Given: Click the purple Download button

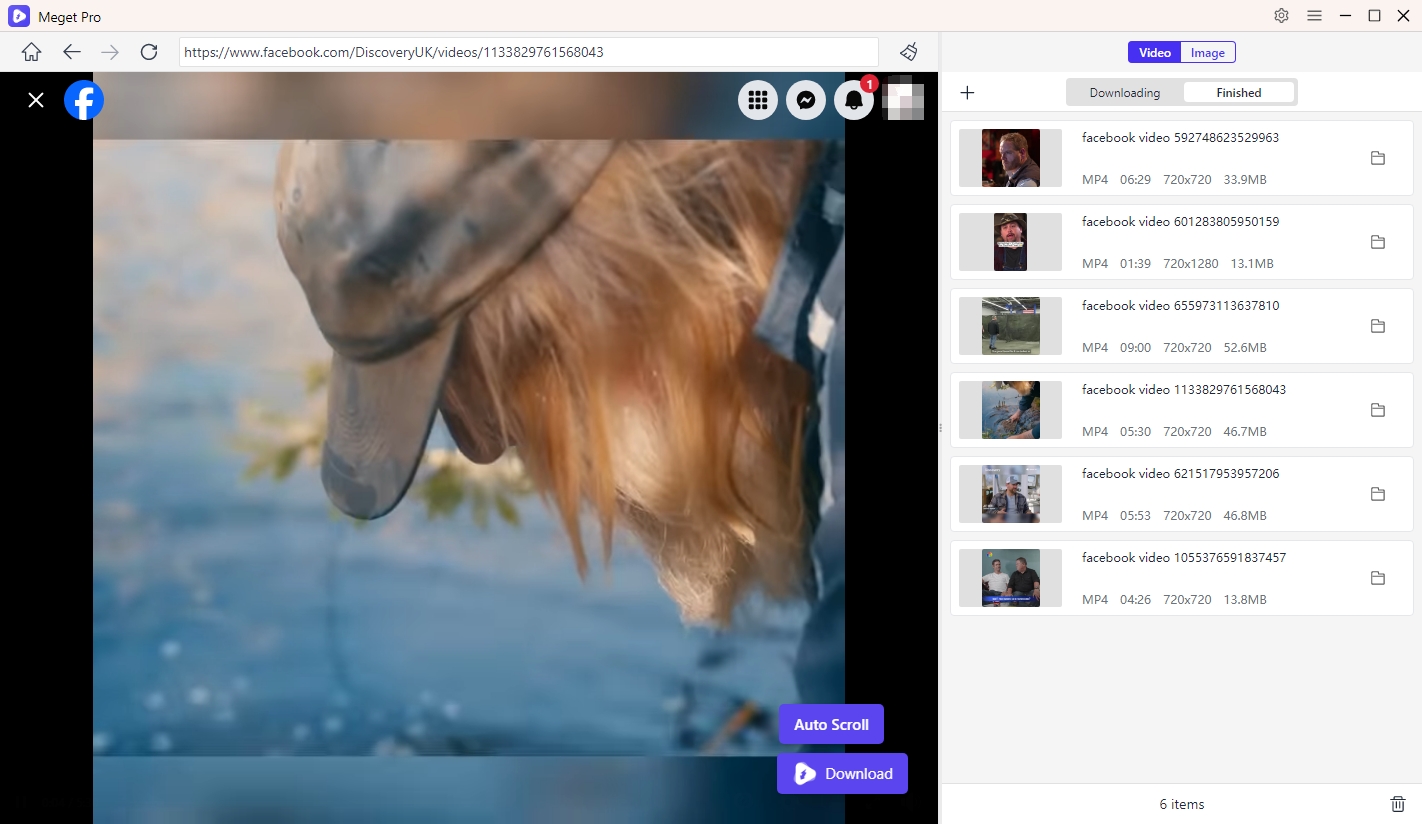Looking at the screenshot, I should tap(842, 774).
